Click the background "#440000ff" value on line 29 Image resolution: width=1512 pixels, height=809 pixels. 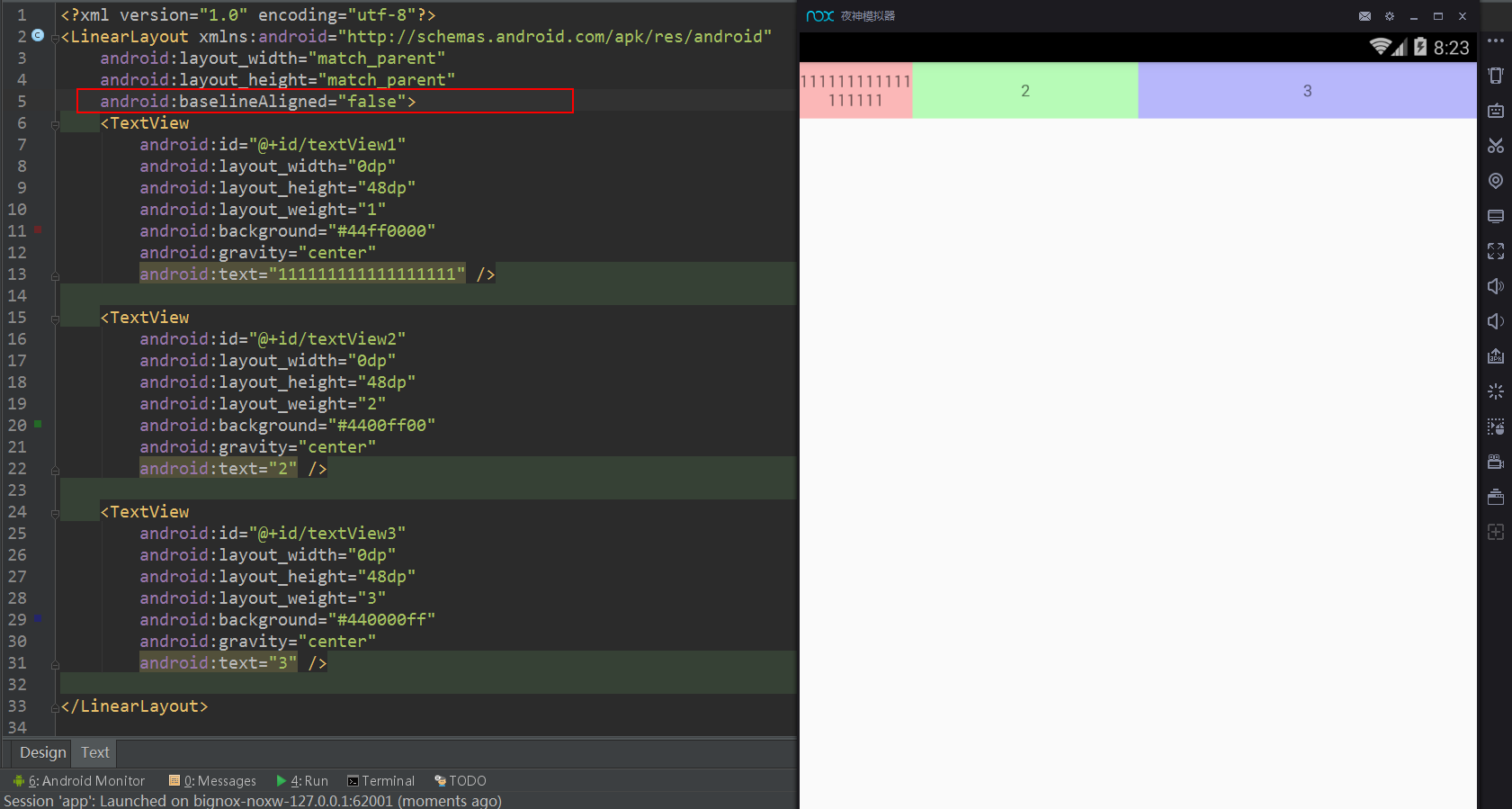pos(381,619)
